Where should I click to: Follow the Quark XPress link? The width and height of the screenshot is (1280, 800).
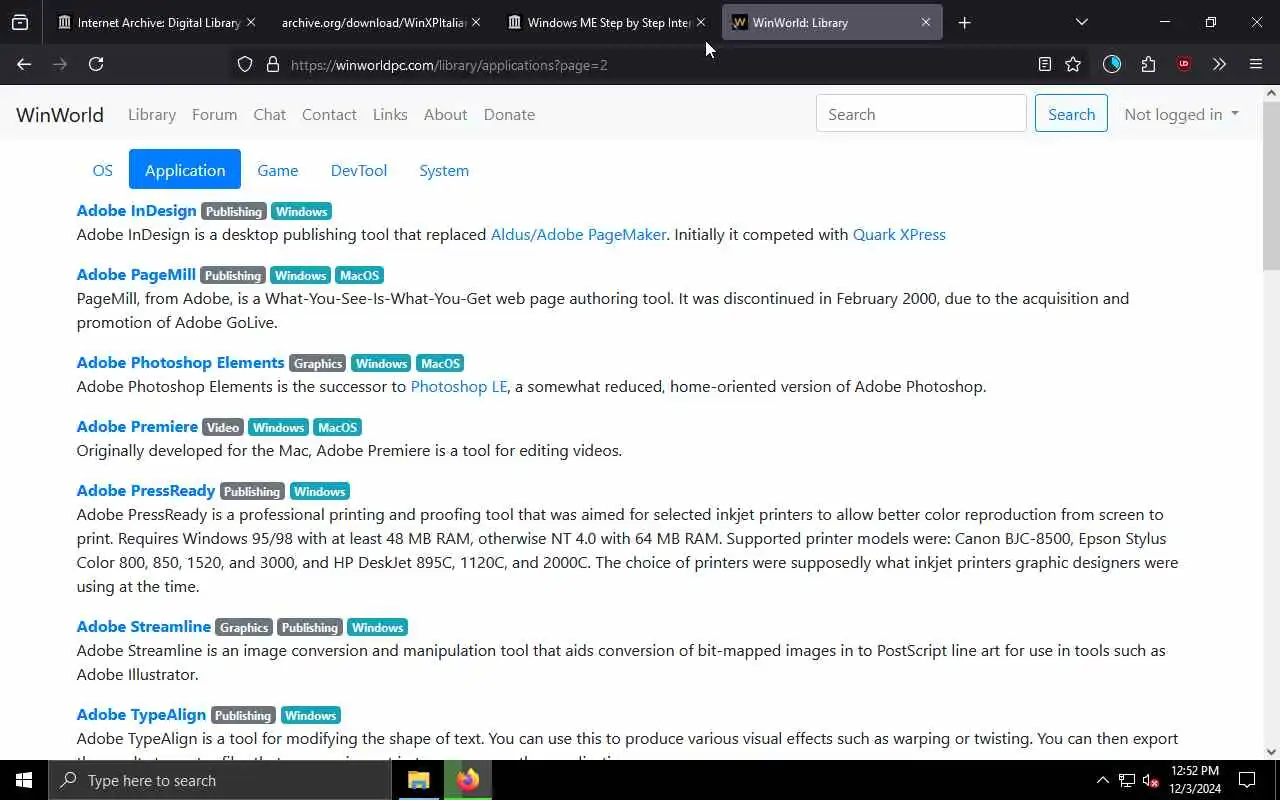pyautogui.click(x=899, y=234)
